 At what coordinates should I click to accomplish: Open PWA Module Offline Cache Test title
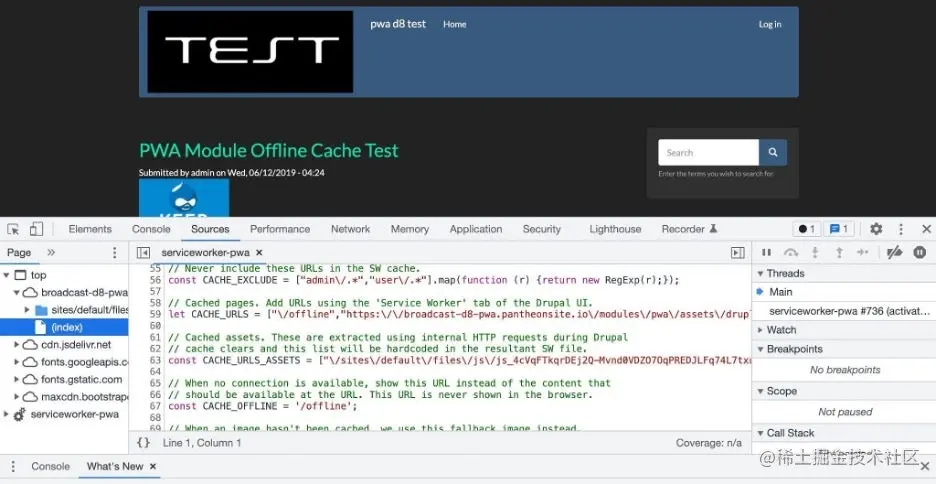(269, 150)
